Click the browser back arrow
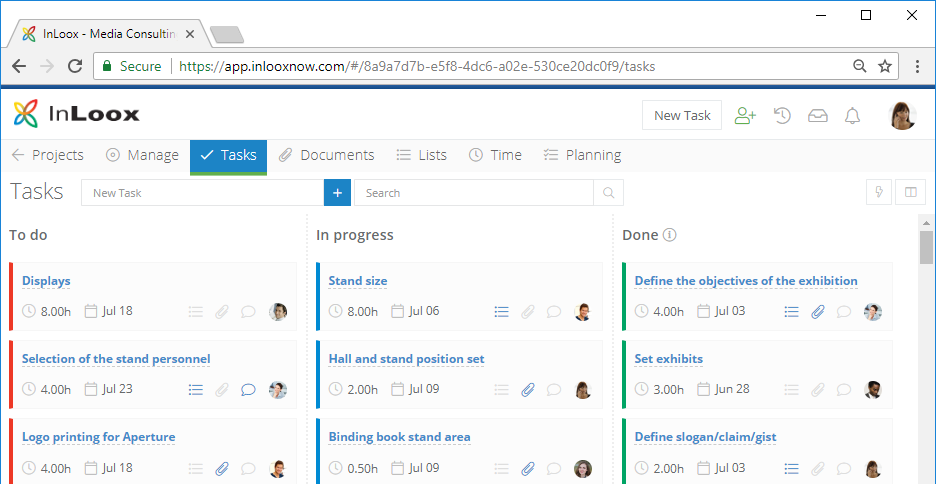The height and width of the screenshot is (484, 936). [19, 66]
